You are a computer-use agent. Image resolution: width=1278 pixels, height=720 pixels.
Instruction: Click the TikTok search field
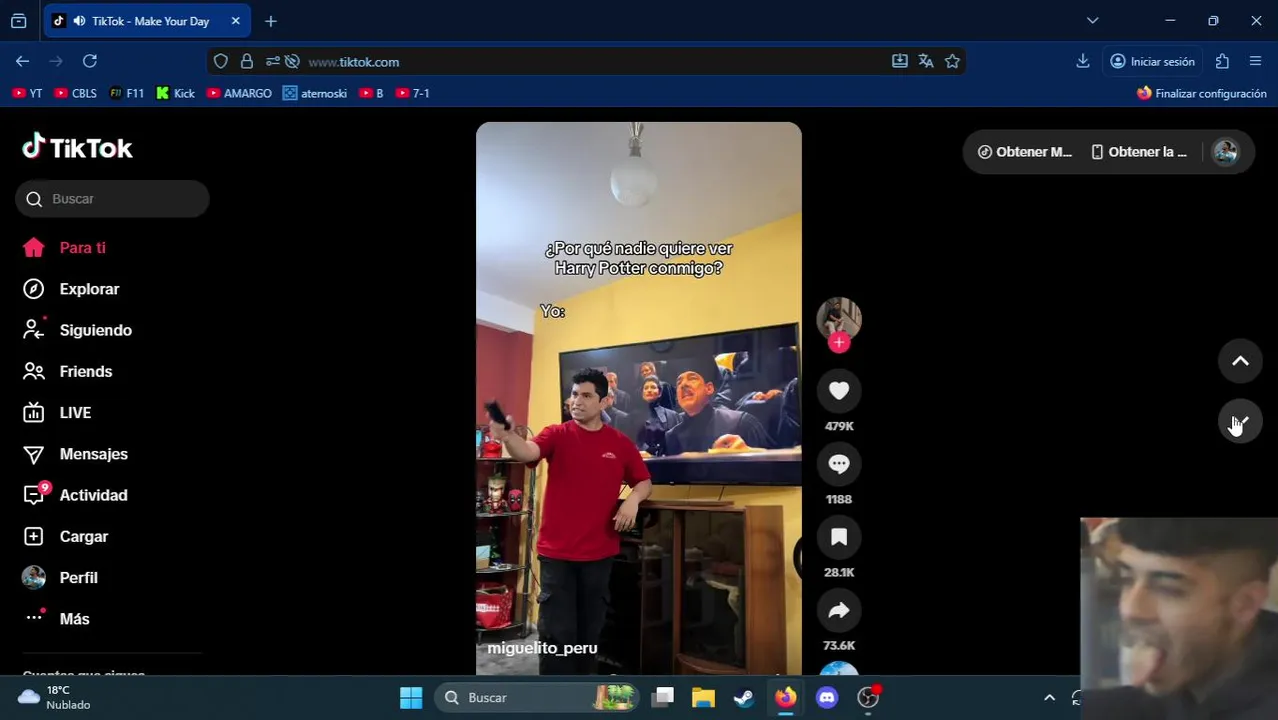click(112, 199)
